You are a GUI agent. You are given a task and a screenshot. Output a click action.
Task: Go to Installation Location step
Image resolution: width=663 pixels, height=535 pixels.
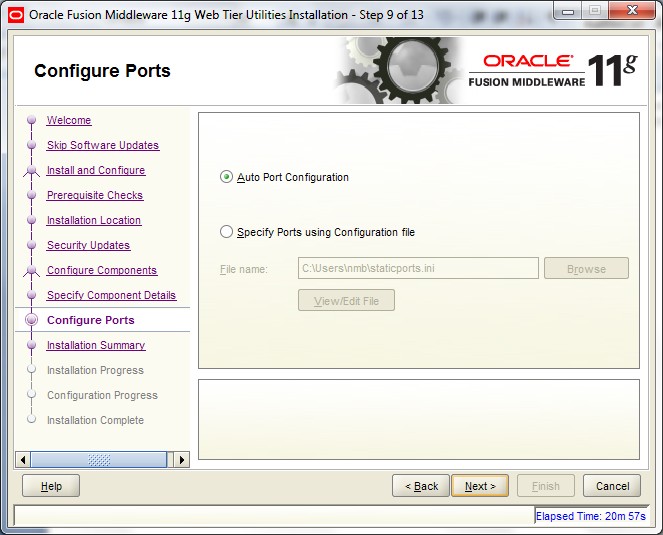tap(94, 220)
